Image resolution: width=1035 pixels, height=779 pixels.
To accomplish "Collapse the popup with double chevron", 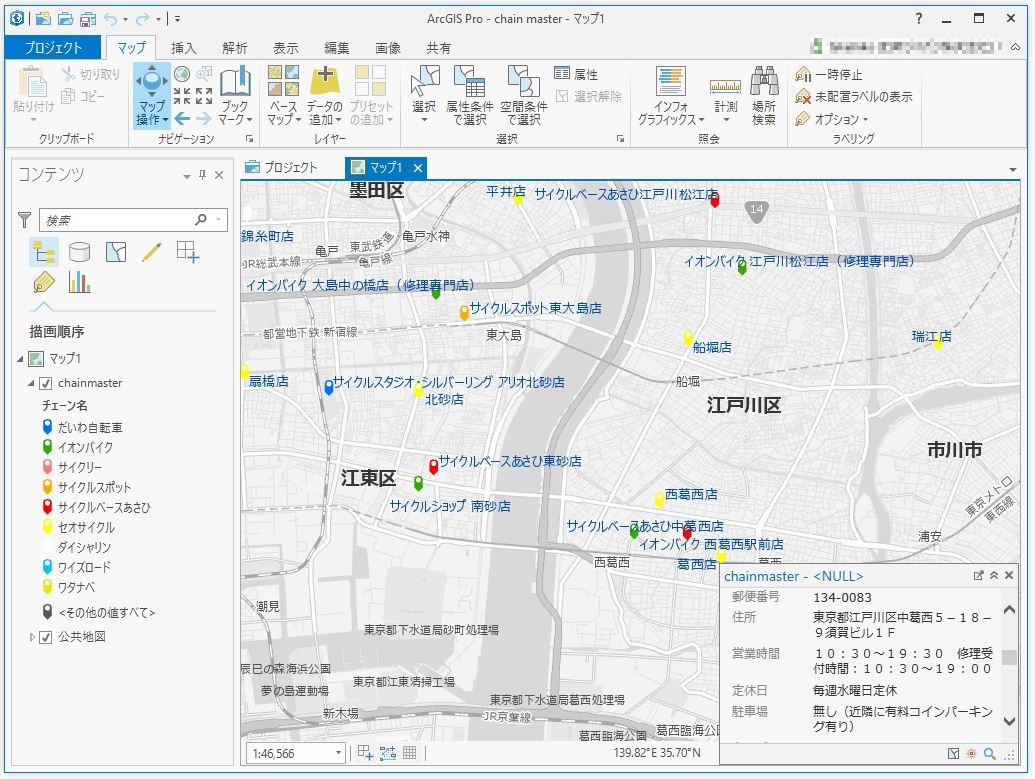I will coord(994,576).
